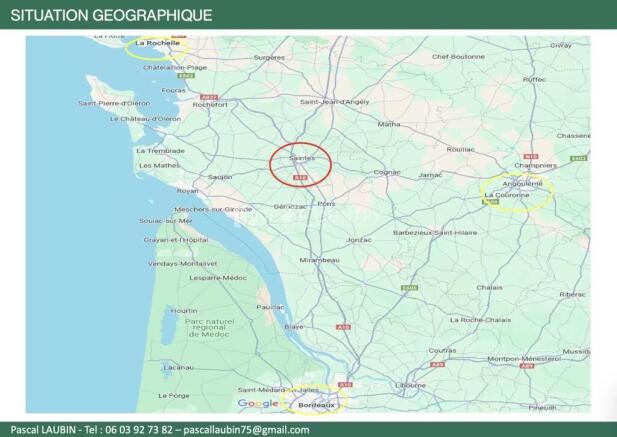Screen dimensions: 617x437
Task: Click the Les Mathes label
Action: coord(159,166)
